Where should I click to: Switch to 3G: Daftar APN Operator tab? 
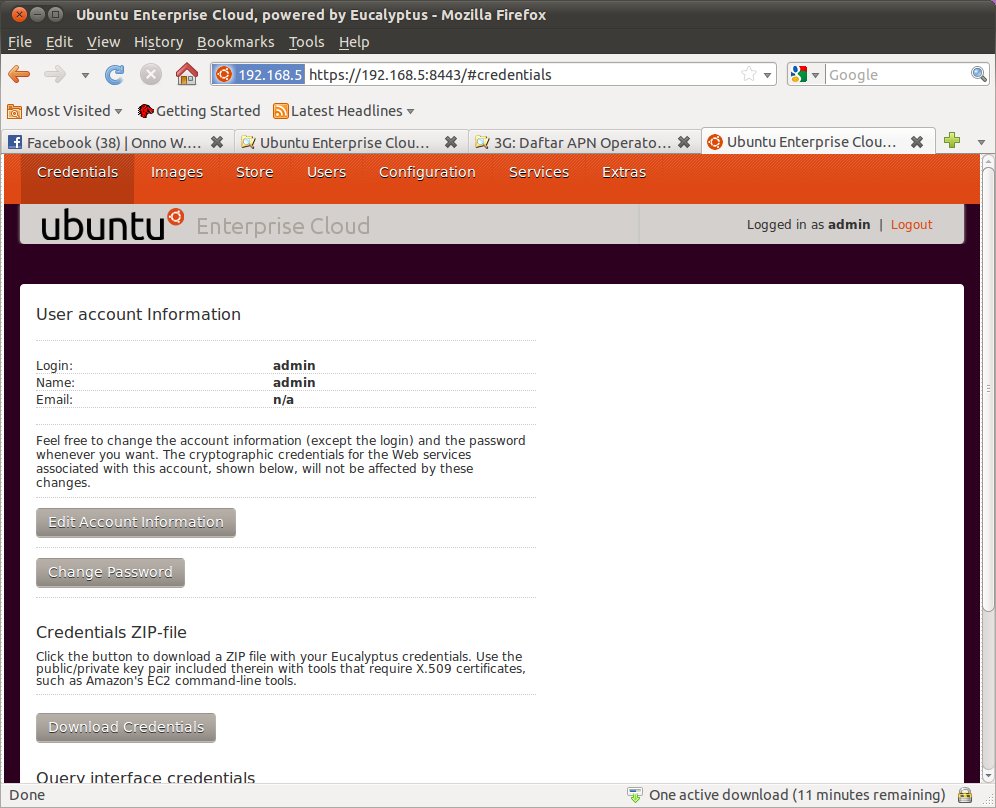click(x=582, y=142)
